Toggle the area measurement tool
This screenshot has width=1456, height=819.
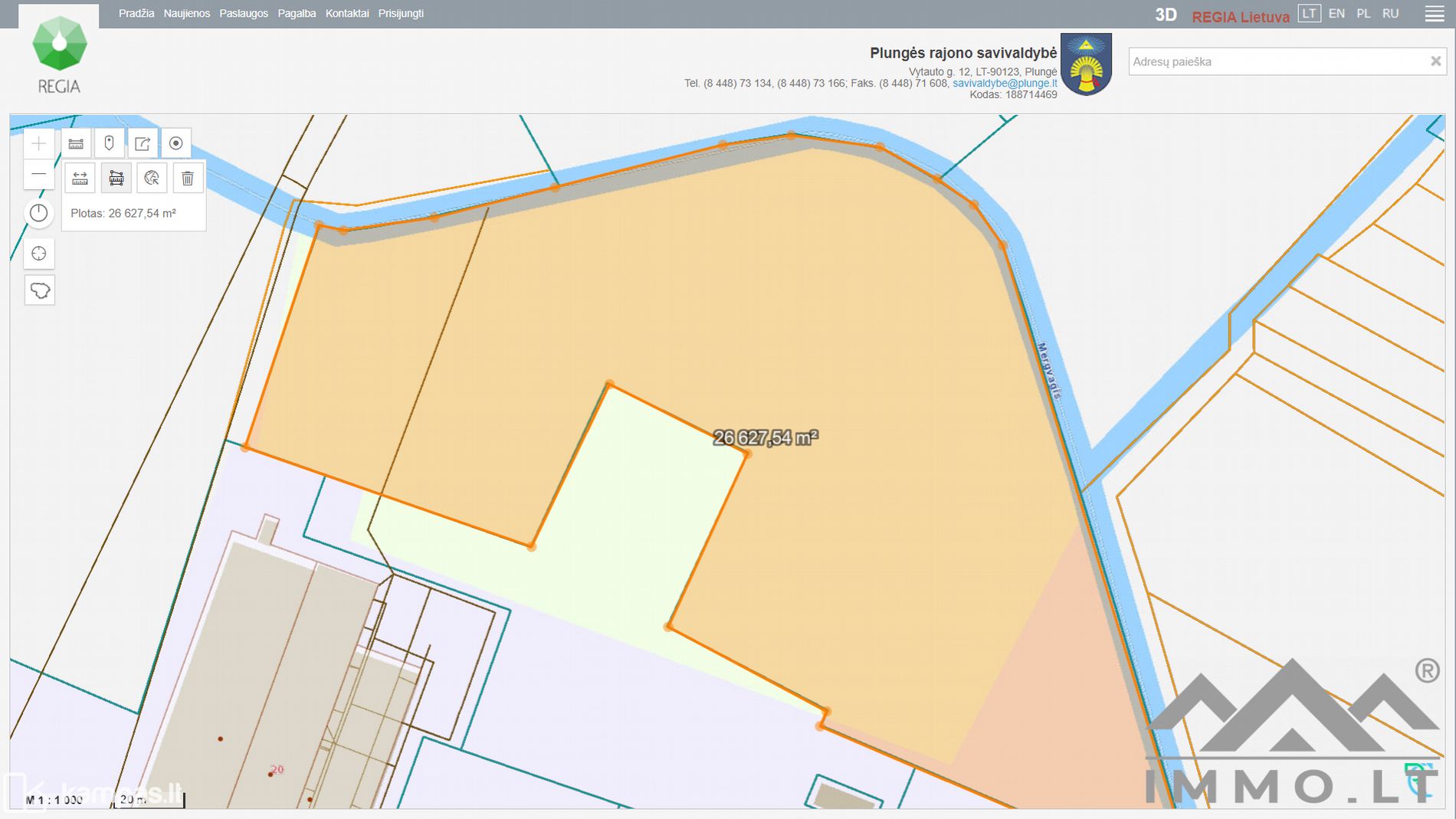coord(116,179)
